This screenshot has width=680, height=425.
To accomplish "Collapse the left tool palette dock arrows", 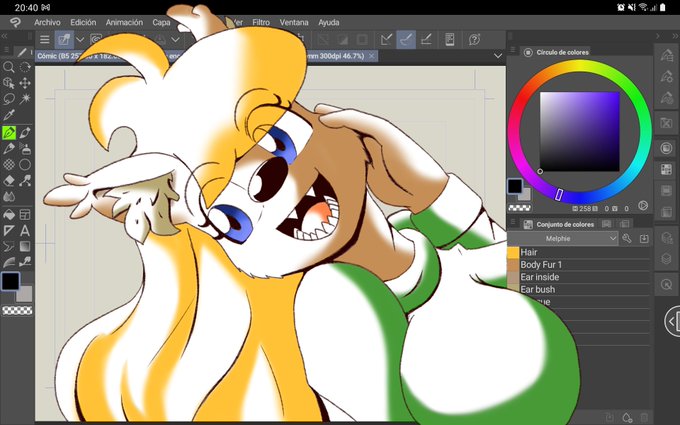I will pos(5,36).
